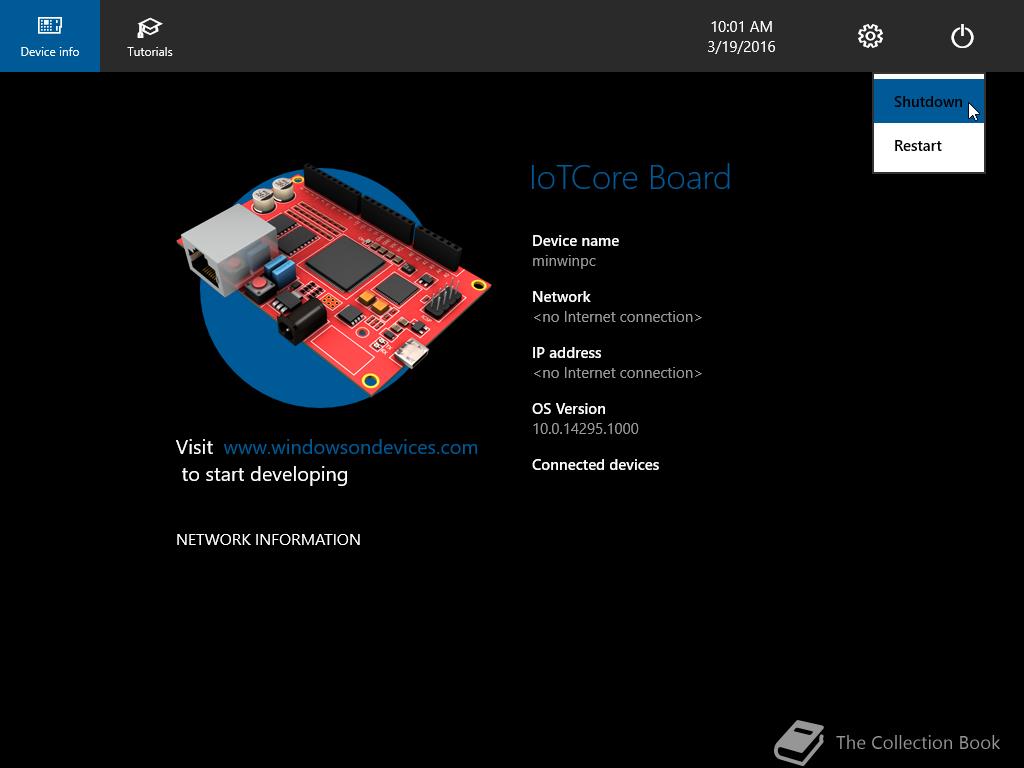Screen dimensions: 1024x768
Task: Click the IP address no Internet connection value
Action: click(617, 373)
